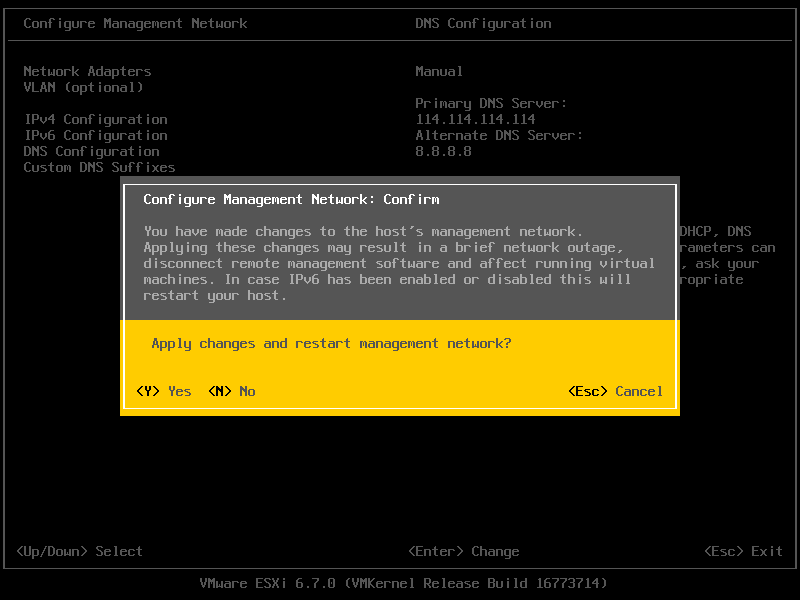Click <Esc> Cancel in the confirm dialog
Screen dimensions: 800x600
pyautogui.click(x=615, y=391)
